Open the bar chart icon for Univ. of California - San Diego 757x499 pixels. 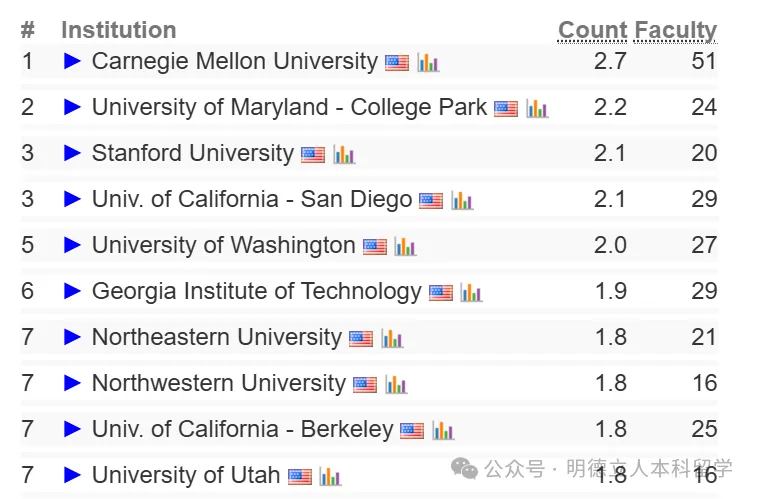pos(462,201)
